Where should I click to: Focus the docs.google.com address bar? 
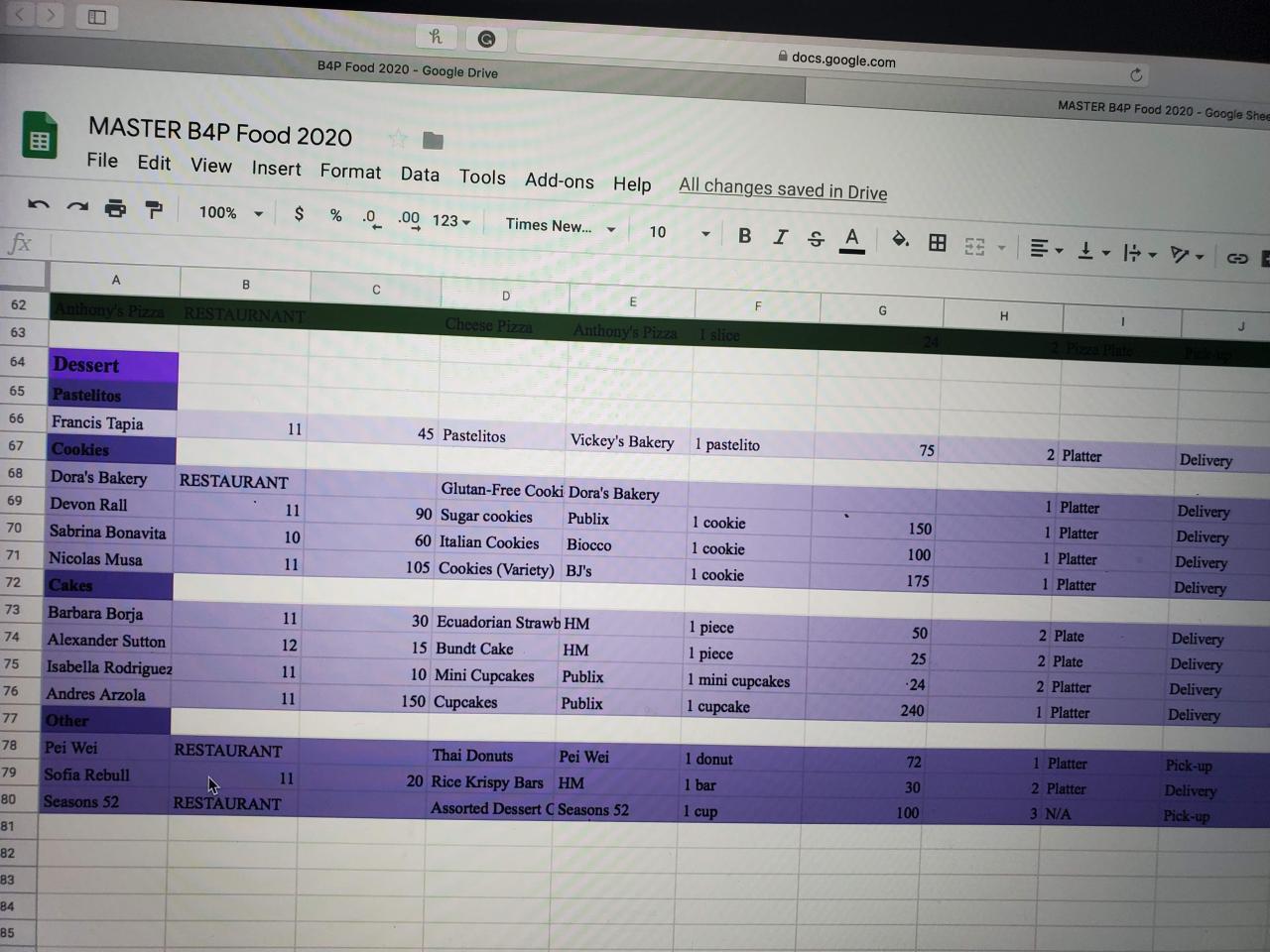(x=843, y=59)
